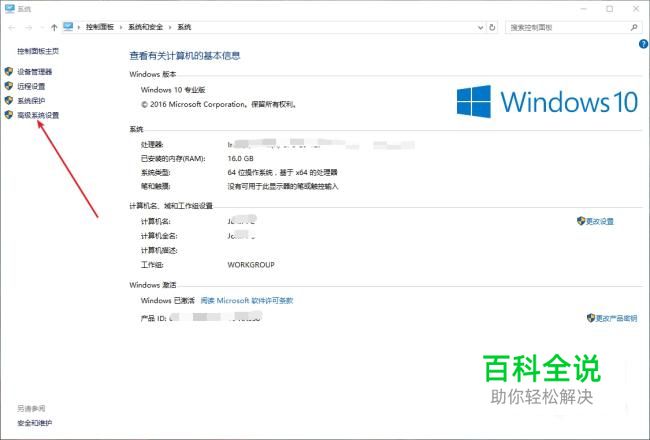This screenshot has height=440, width=650.
Task: Expand chevron after 系统和安全 breadcrumb
Action: (x=170, y=27)
